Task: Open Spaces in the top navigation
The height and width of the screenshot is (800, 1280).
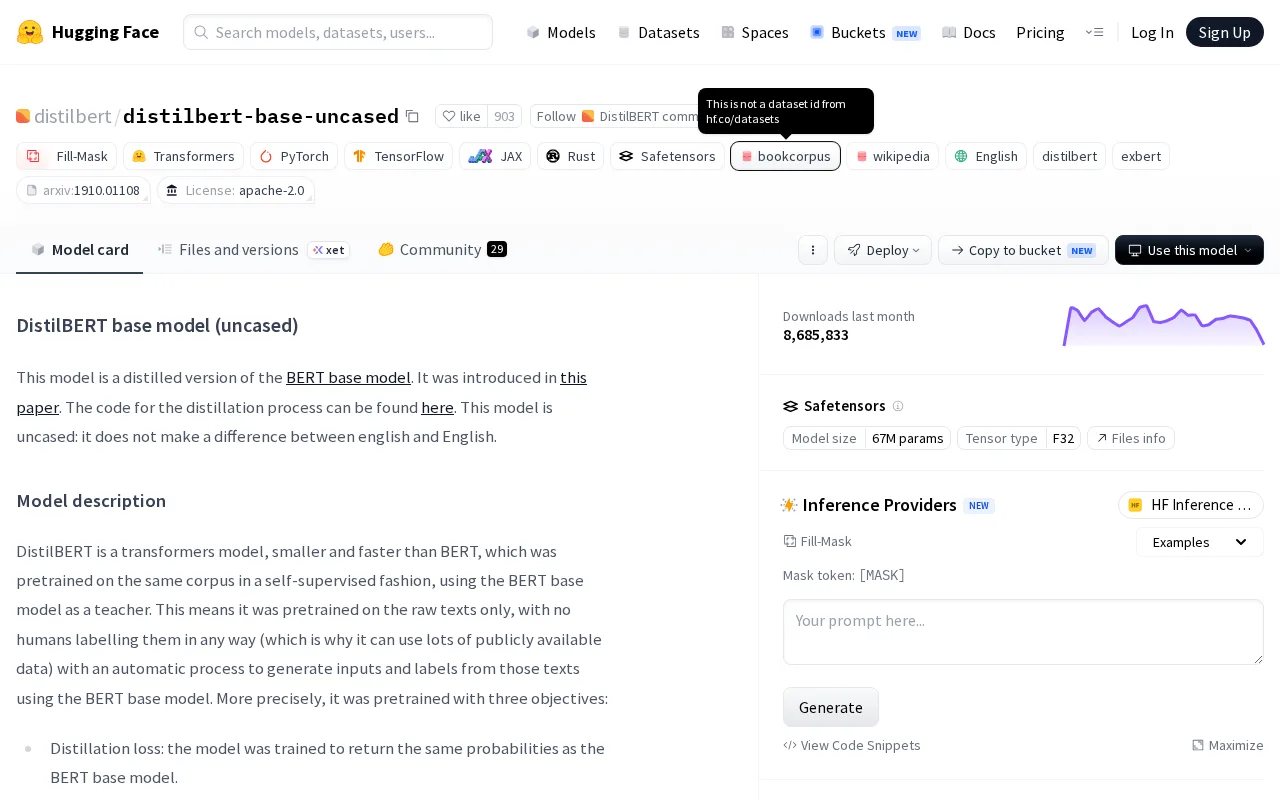Action: tap(755, 32)
